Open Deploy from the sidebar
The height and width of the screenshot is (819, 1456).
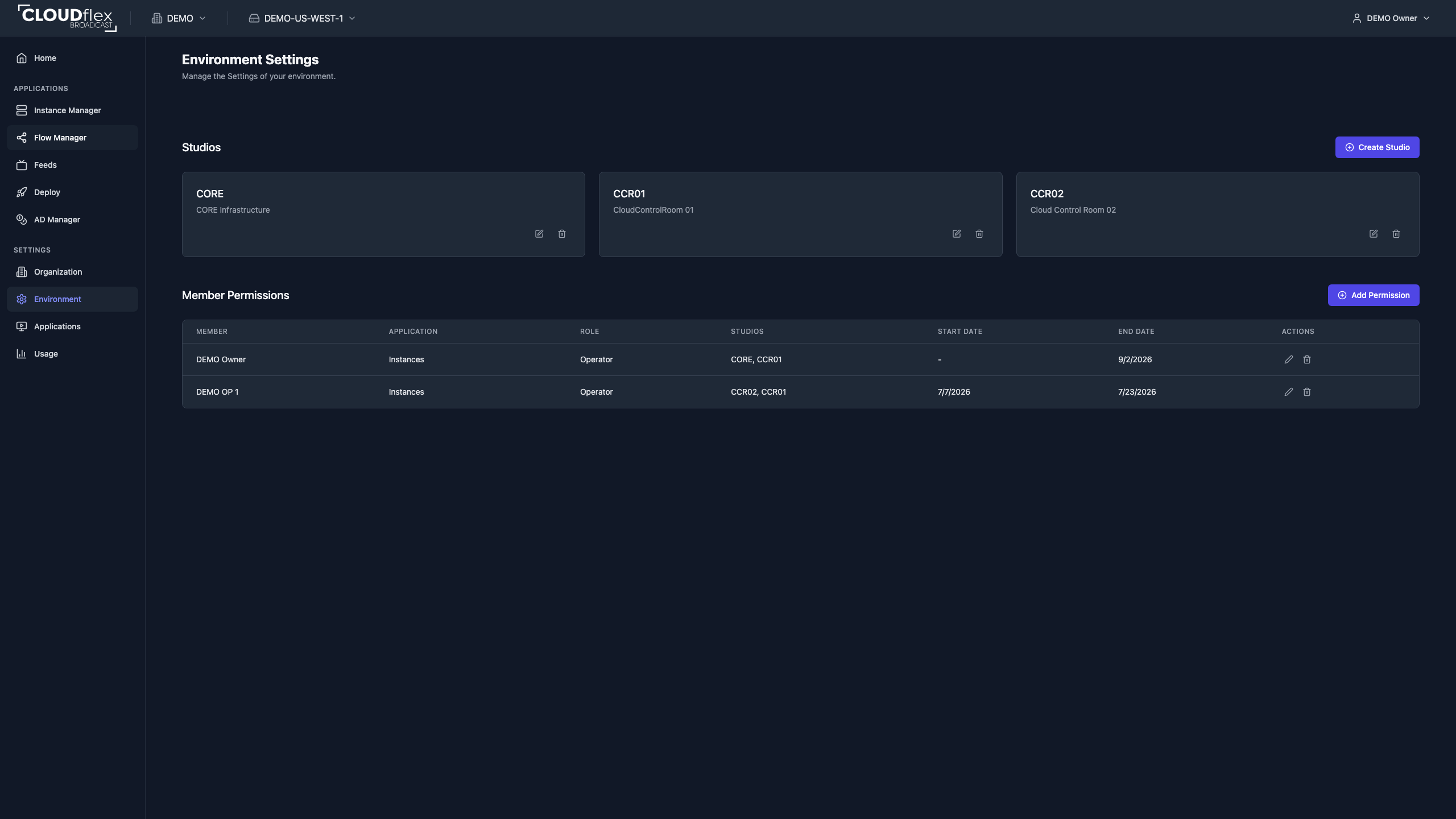point(72,192)
